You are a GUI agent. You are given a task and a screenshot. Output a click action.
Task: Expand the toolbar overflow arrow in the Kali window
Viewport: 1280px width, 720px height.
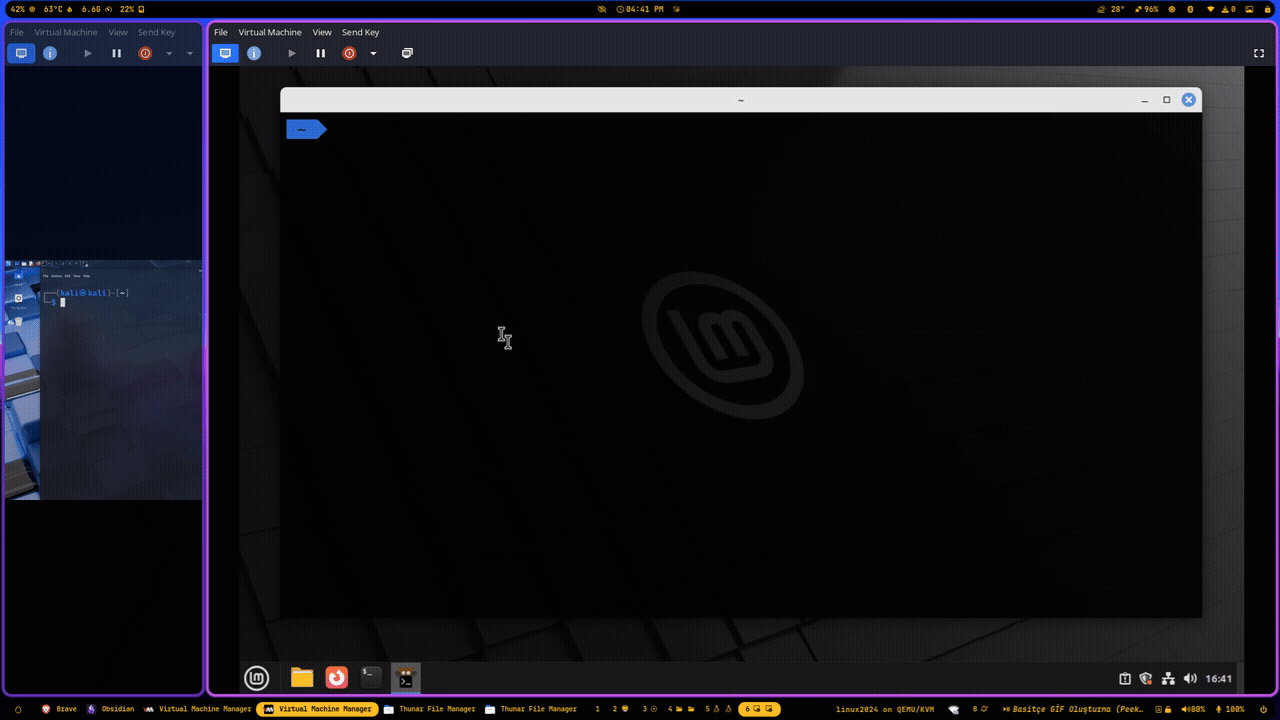[190, 53]
